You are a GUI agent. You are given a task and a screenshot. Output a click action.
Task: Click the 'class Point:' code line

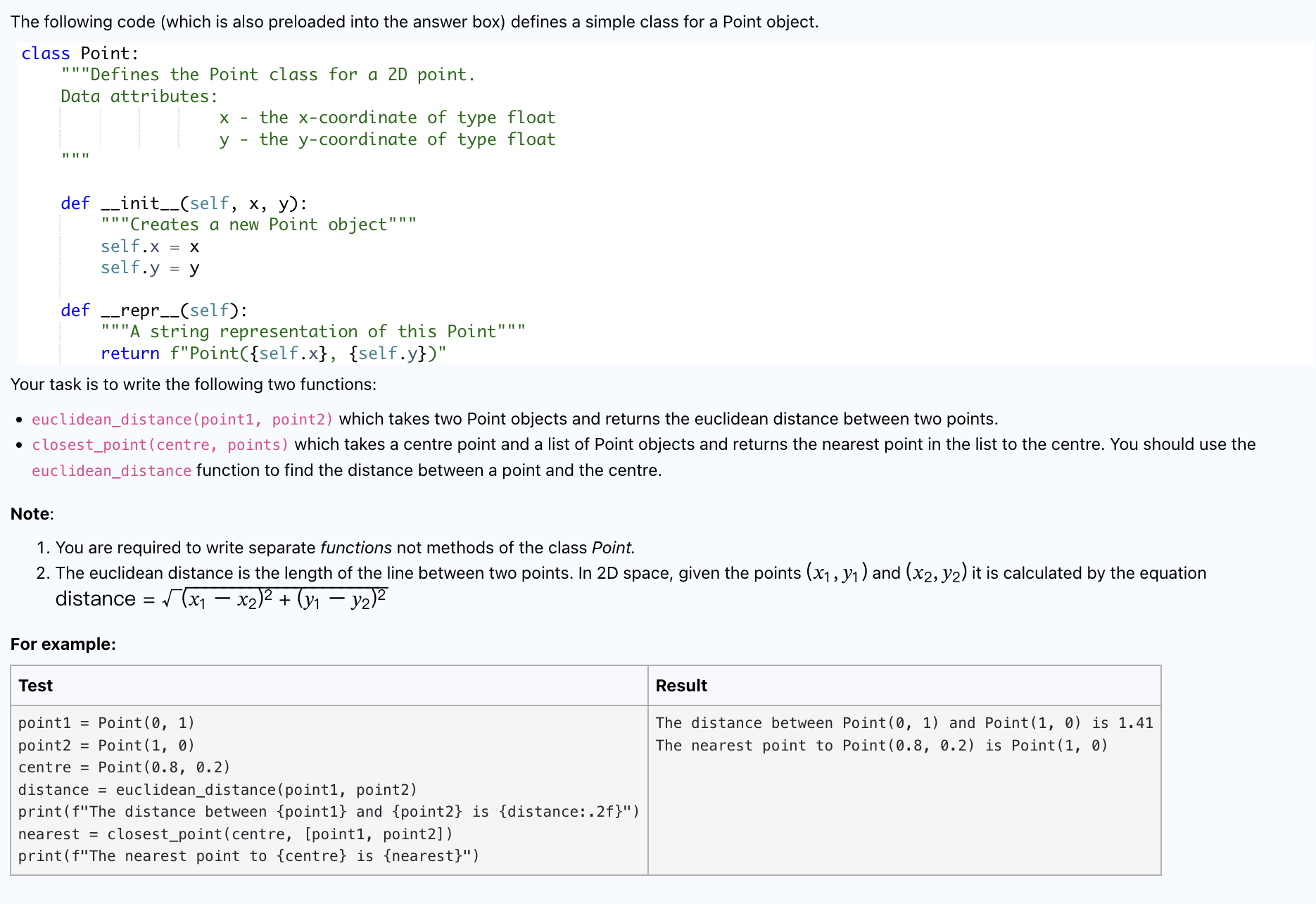pyautogui.click(x=80, y=54)
